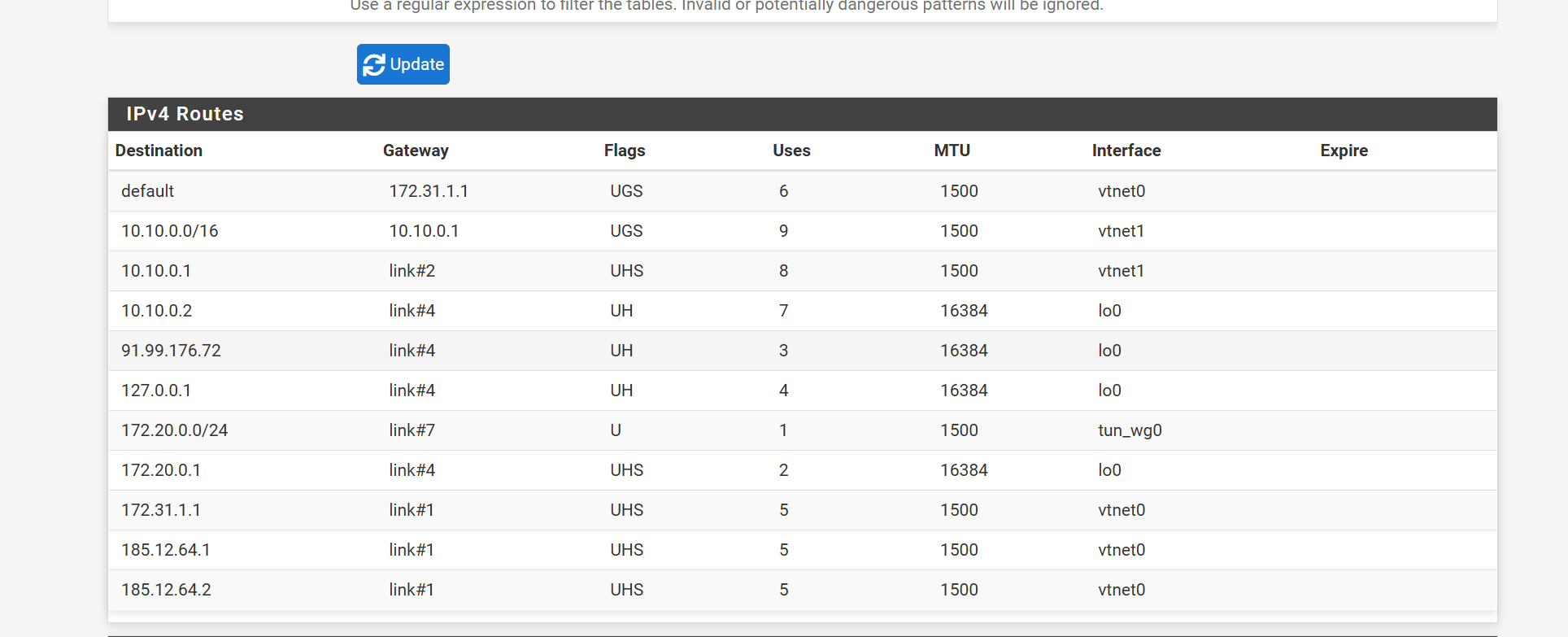Click vtnet0 interface in default row

tap(1122, 191)
